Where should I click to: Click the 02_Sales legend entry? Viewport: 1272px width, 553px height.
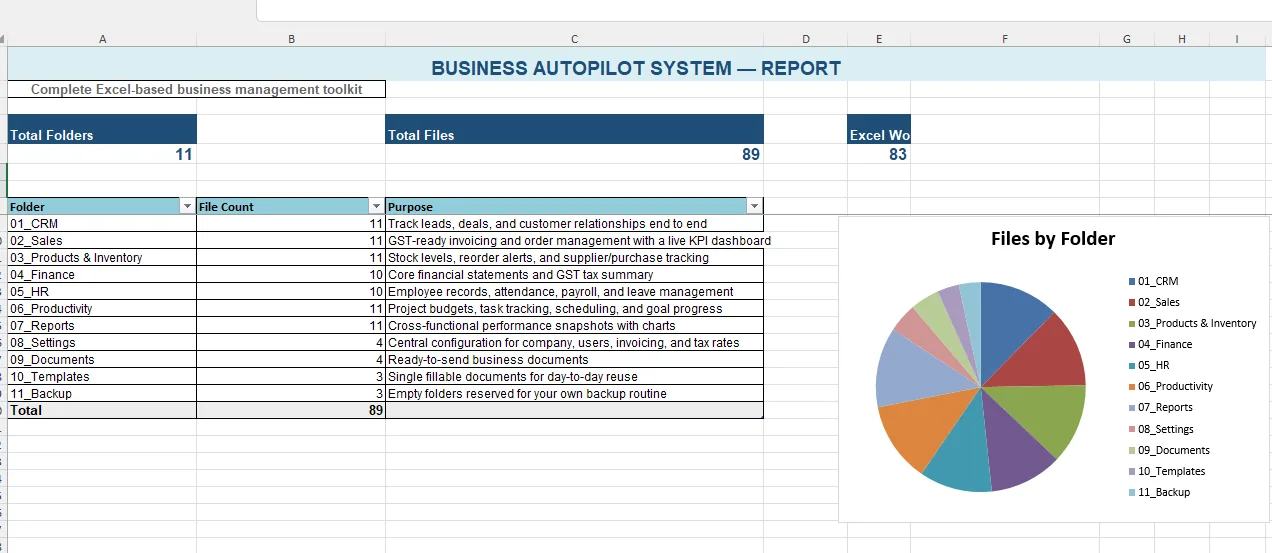[1154, 302]
